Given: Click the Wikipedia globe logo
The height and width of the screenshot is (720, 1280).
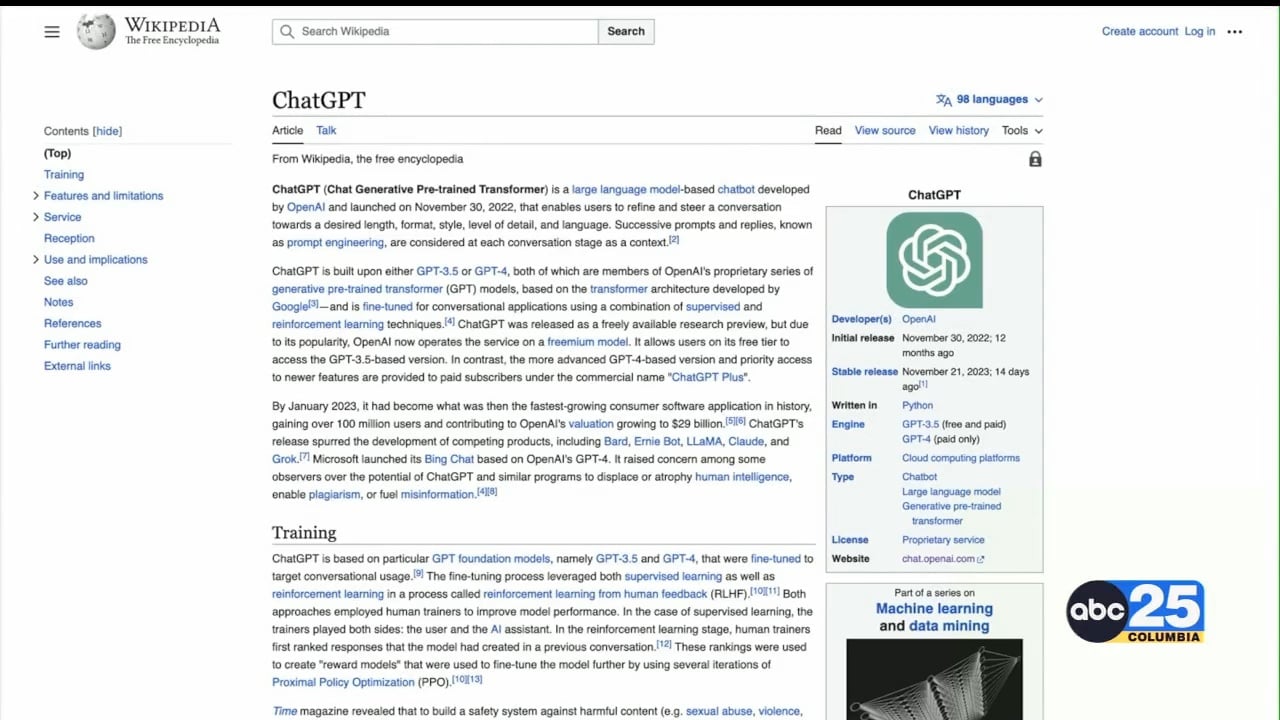Looking at the screenshot, I should 96,32.
